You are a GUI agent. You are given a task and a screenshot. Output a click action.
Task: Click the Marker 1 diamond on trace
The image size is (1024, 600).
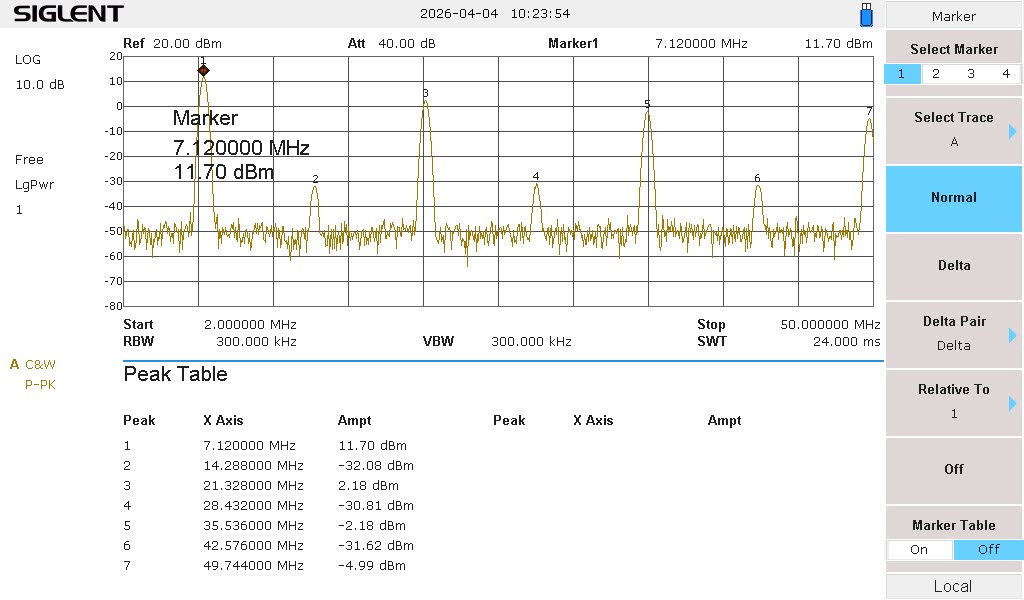[x=204, y=70]
